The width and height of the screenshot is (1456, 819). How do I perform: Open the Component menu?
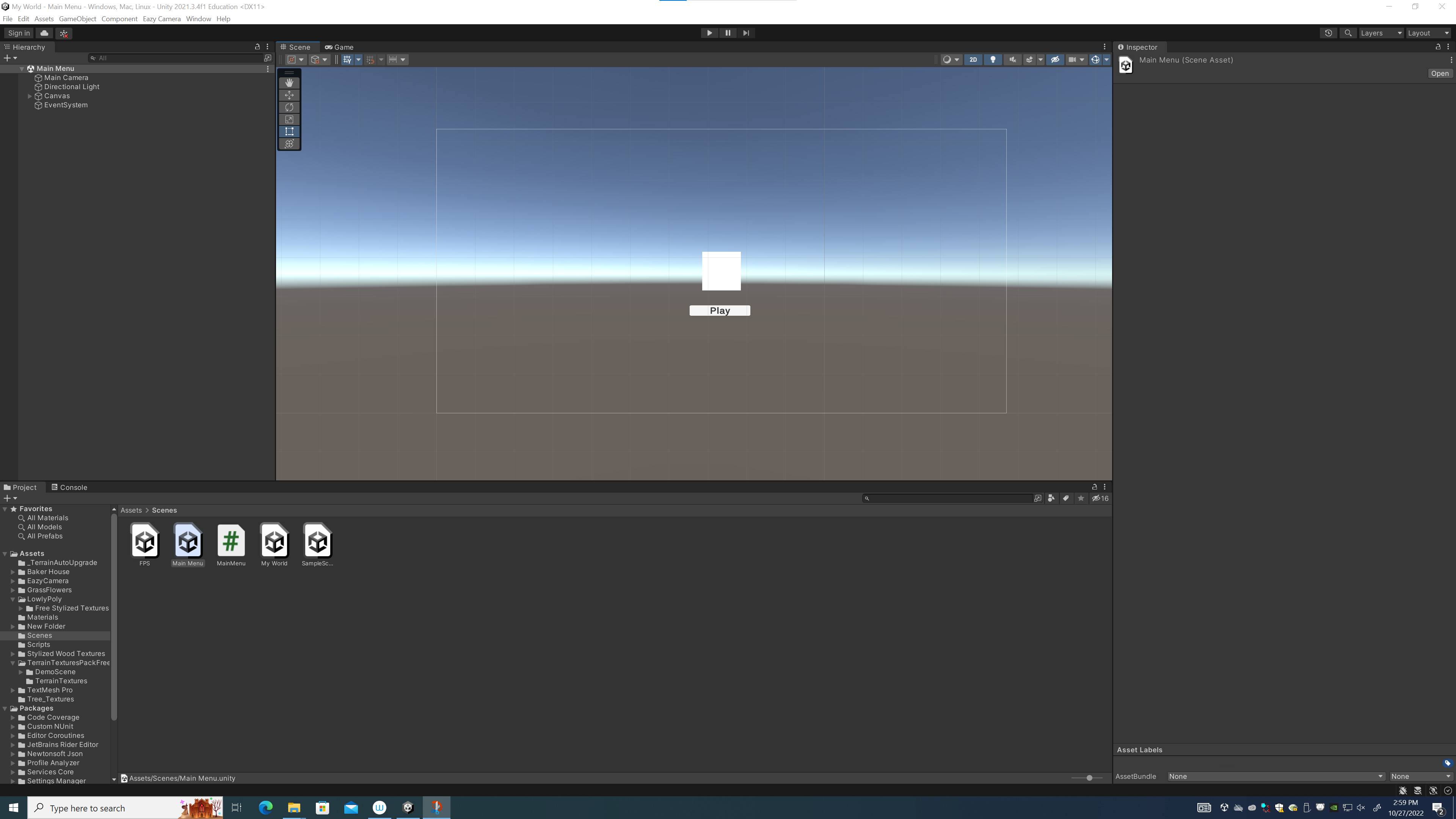(119, 19)
